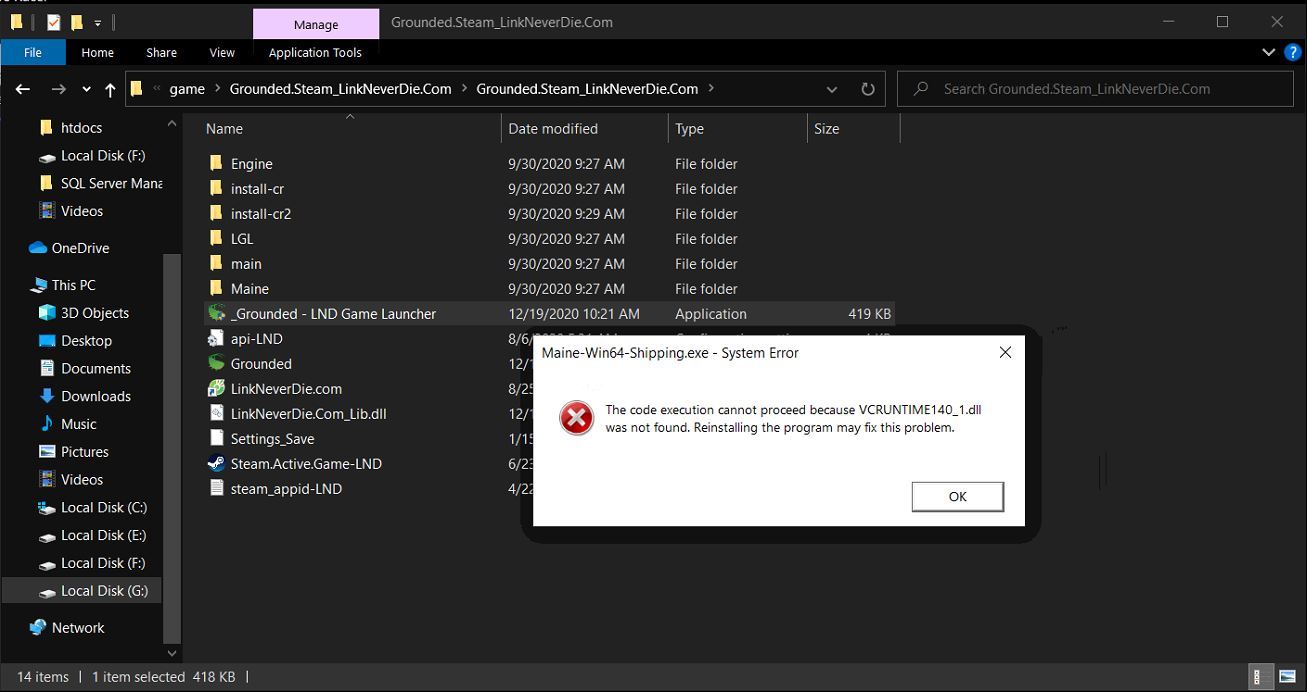The height and width of the screenshot is (692, 1307).
Task: Click the Properties icon on quick access toolbar
Action: (x=53, y=23)
